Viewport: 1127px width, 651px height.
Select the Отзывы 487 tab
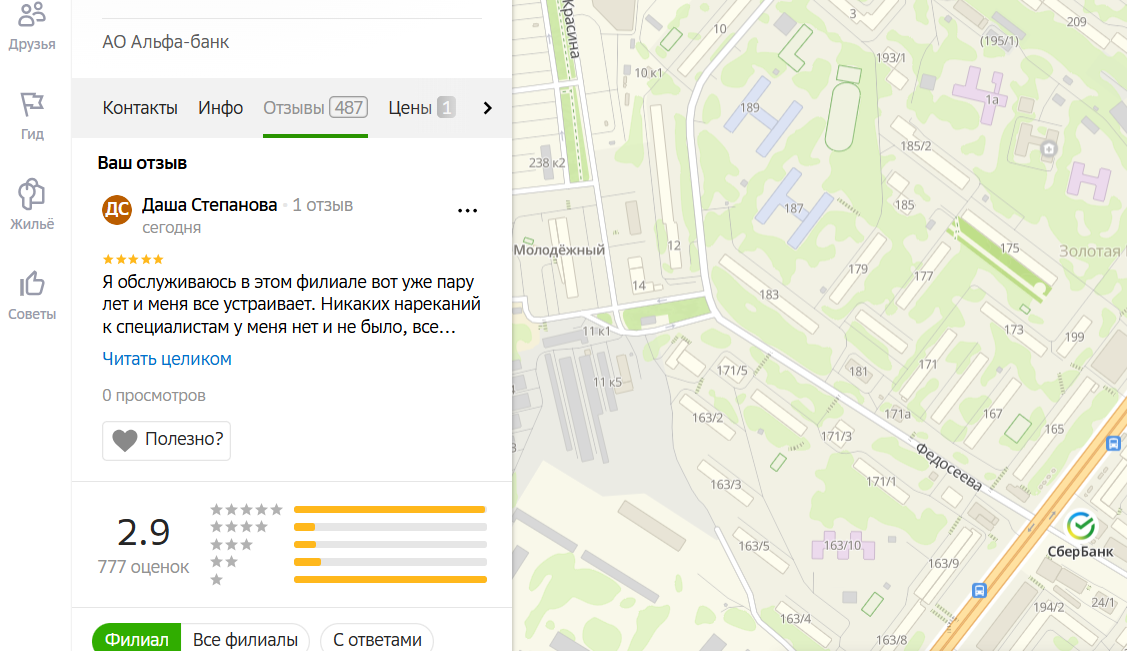point(316,108)
